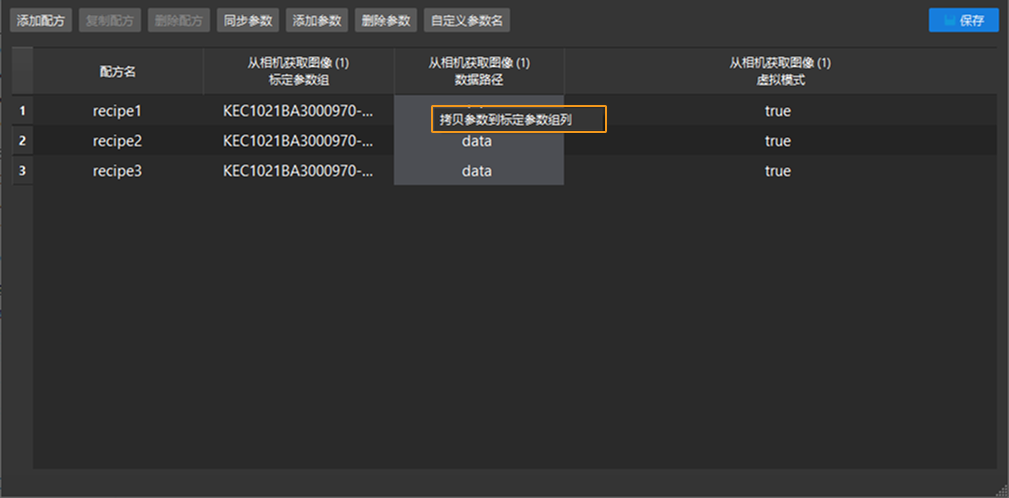This screenshot has width=1009, height=498.
Task: Click the 添加配方 button
Action: [41, 21]
